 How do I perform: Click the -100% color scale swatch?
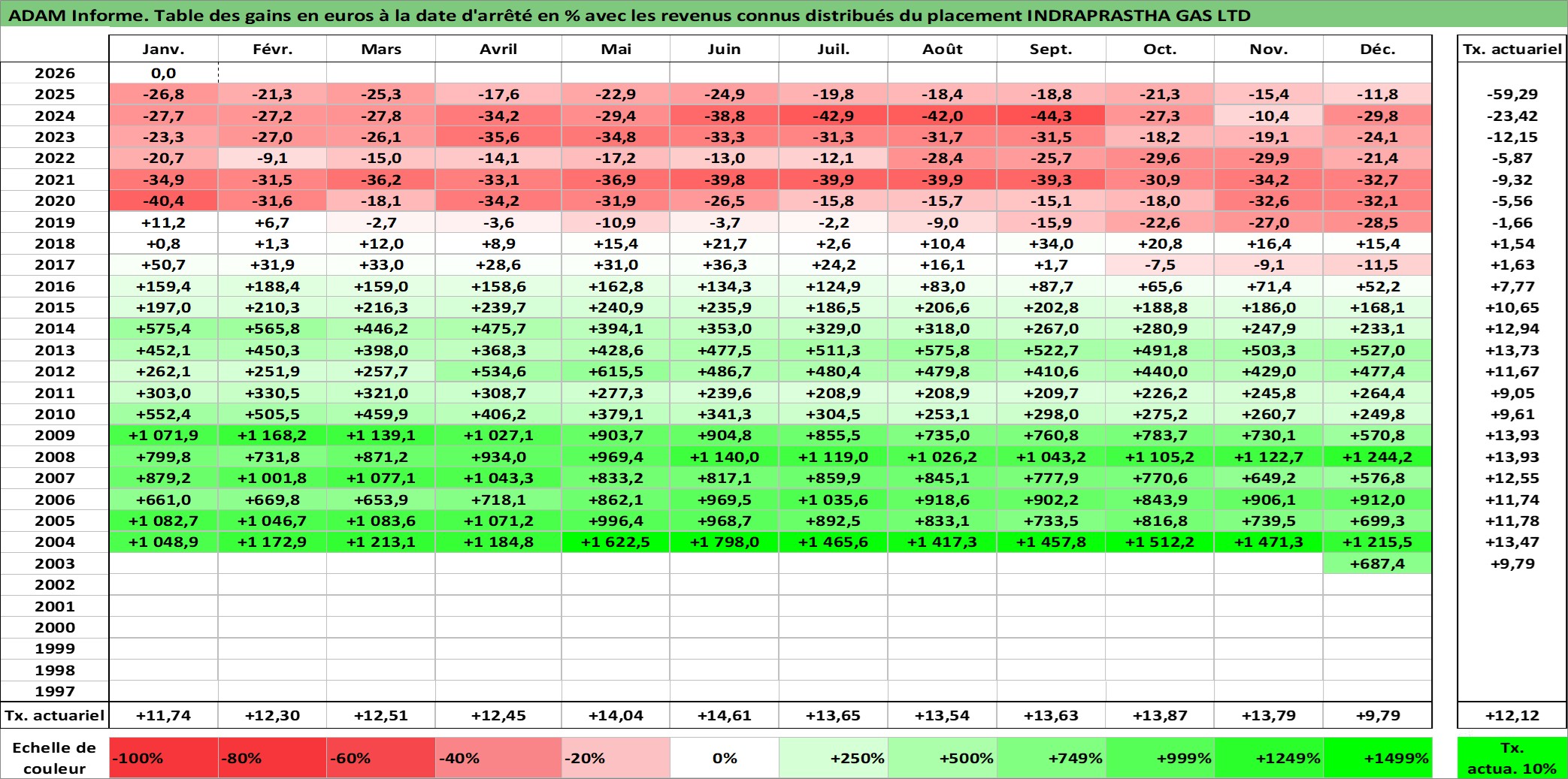coord(164,758)
